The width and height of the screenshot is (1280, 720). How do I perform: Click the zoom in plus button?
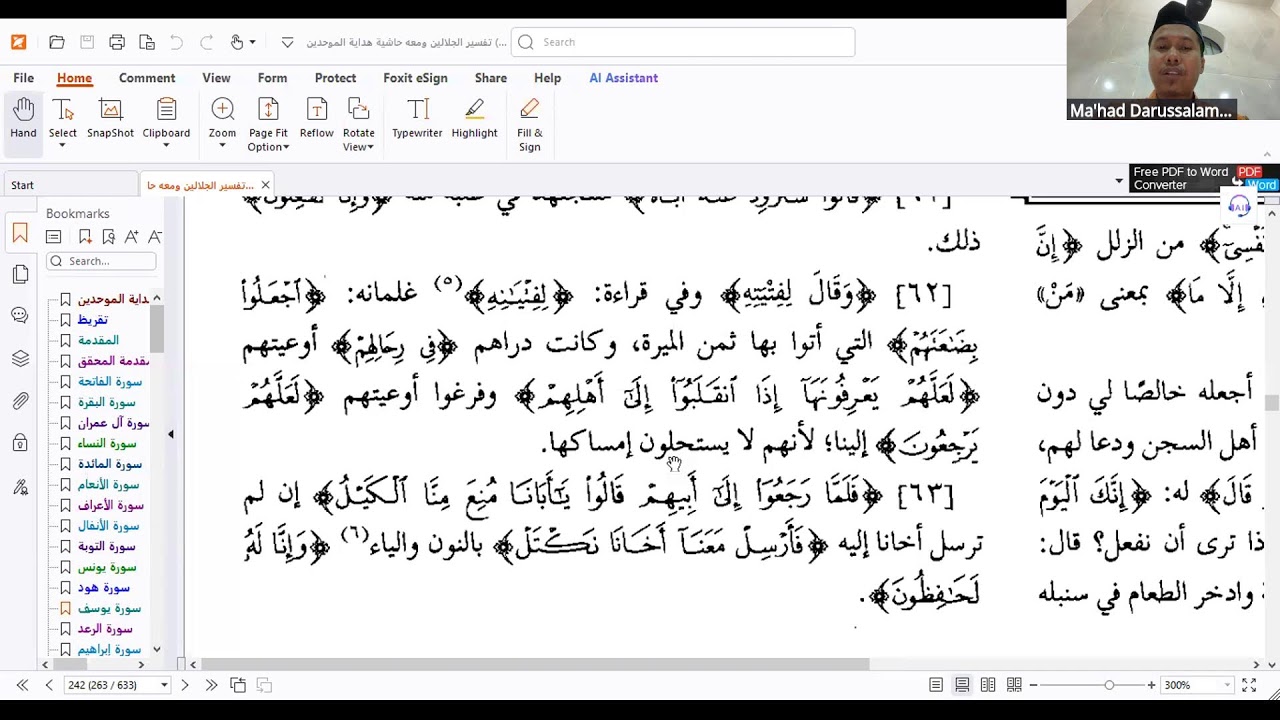tap(1151, 685)
